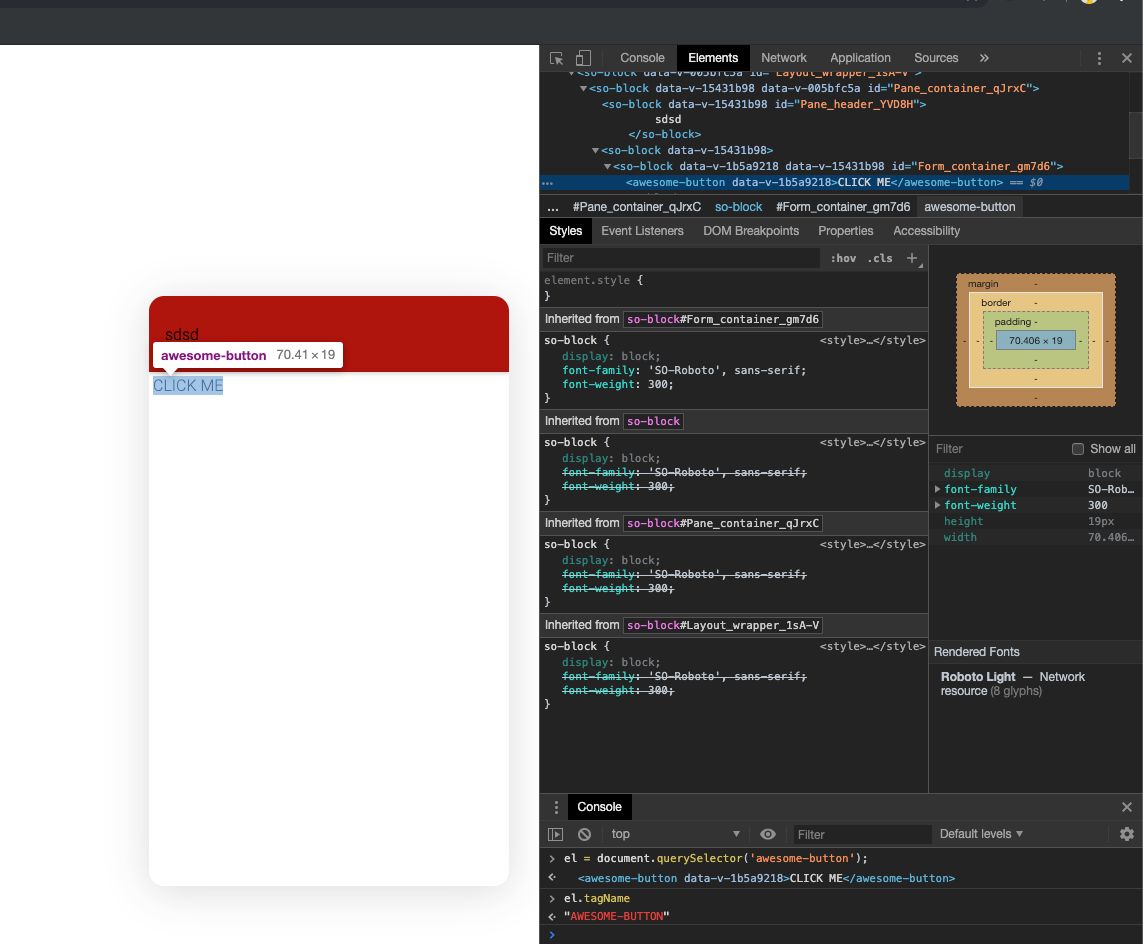The width and height of the screenshot is (1143, 944).
Task: Focus the computed styles Filter input
Action: click(x=999, y=449)
